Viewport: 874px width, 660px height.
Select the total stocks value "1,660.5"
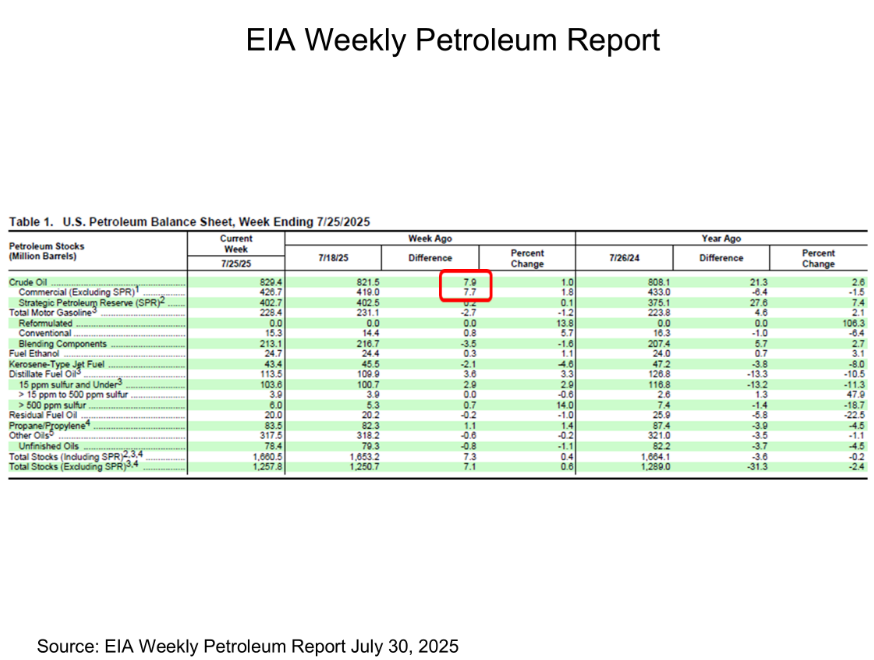click(x=267, y=457)
